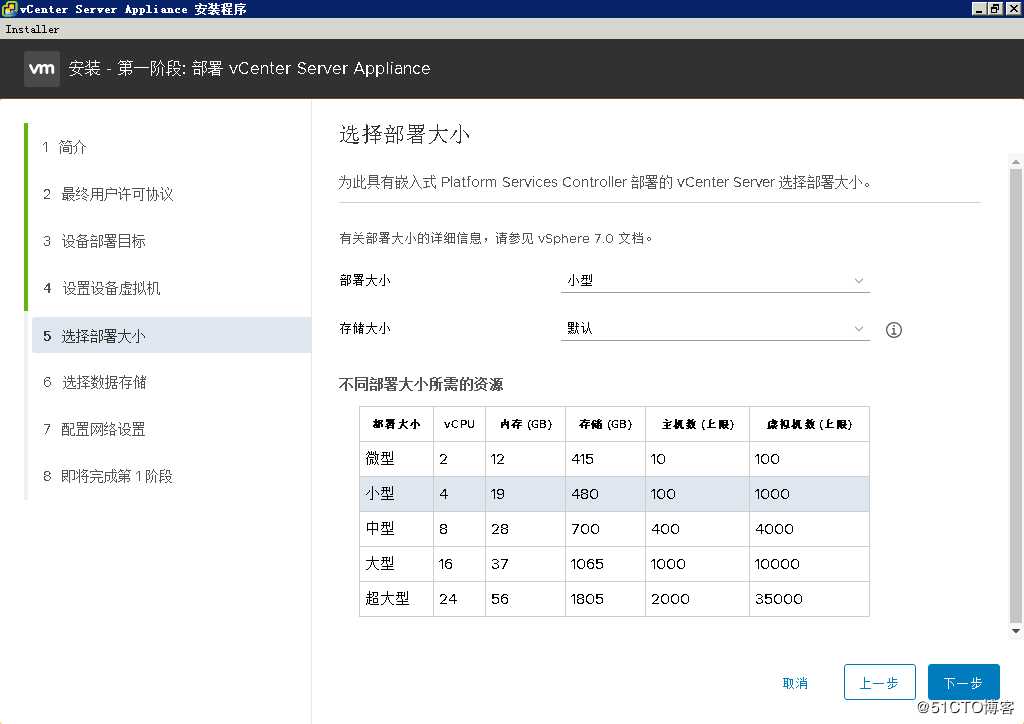Click the 不同部署大小所需的资源 heading
The width and height of the screenshot is (1024, 724).
click(x=421, y=384)
